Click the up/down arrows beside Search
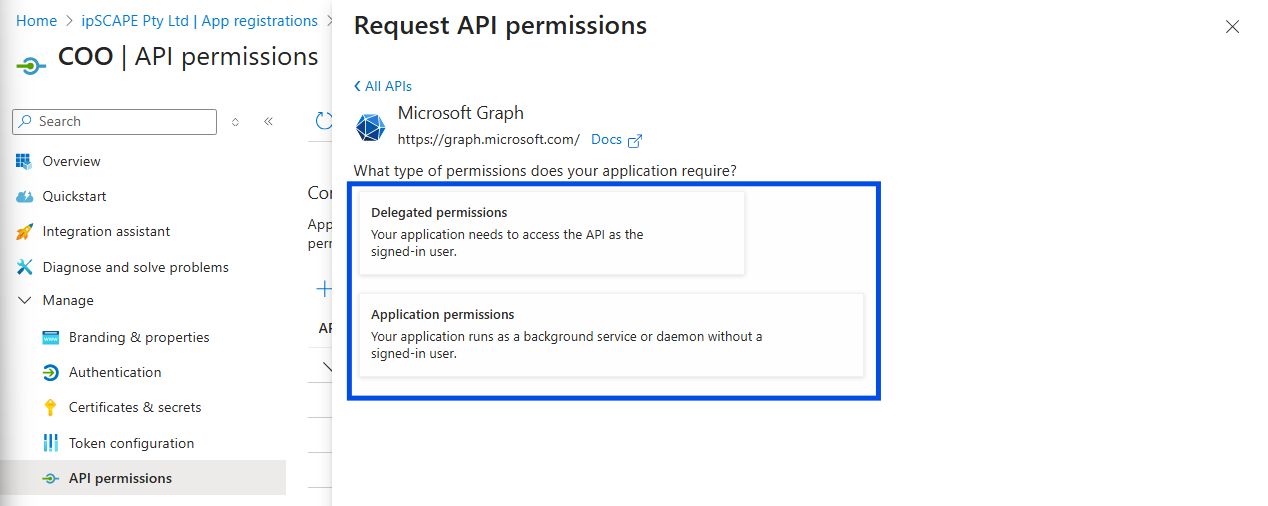The width and height of the screenshot is (1268, 506). (x=235, y=122)
